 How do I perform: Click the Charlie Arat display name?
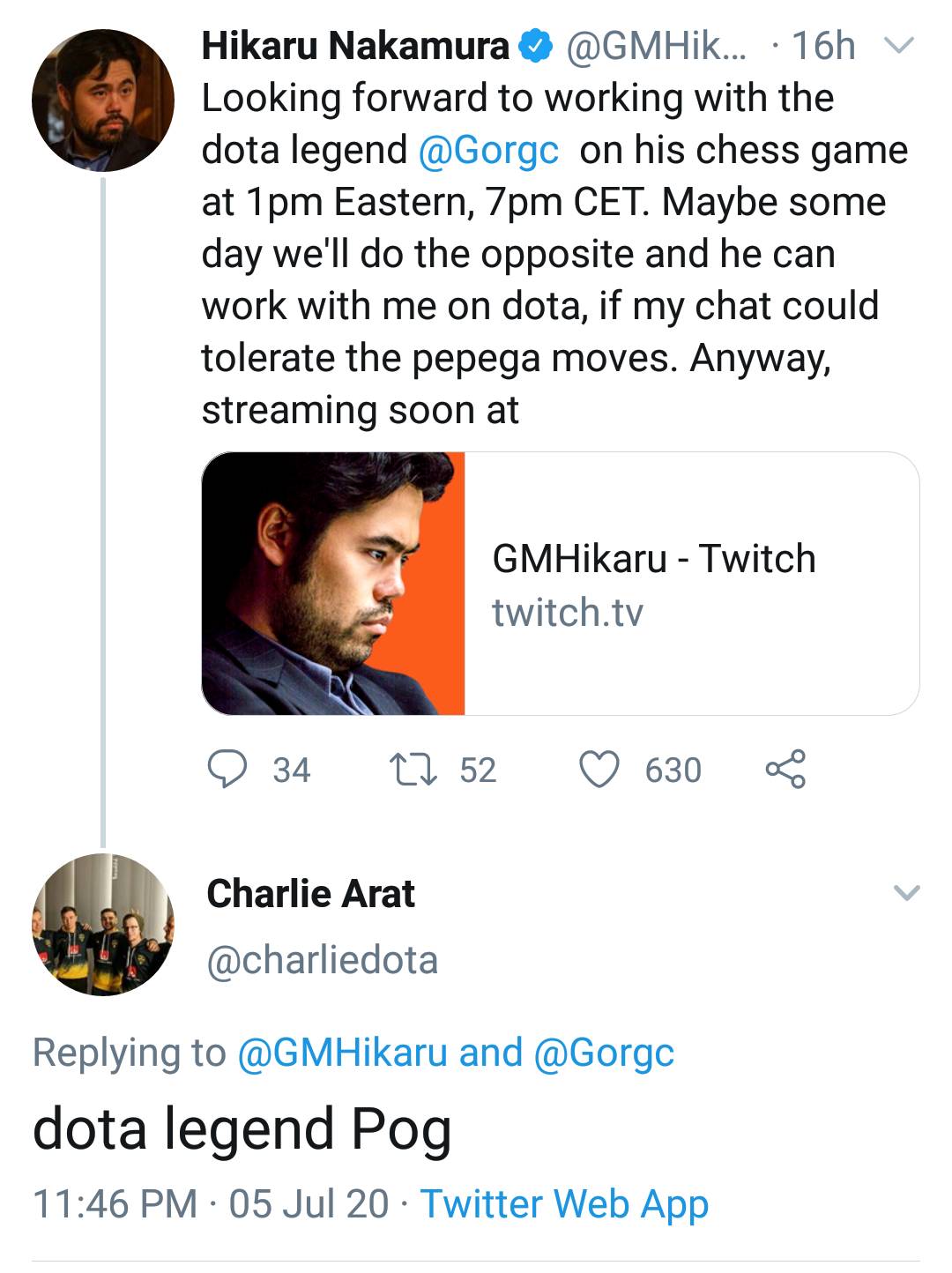click(310, 893)
